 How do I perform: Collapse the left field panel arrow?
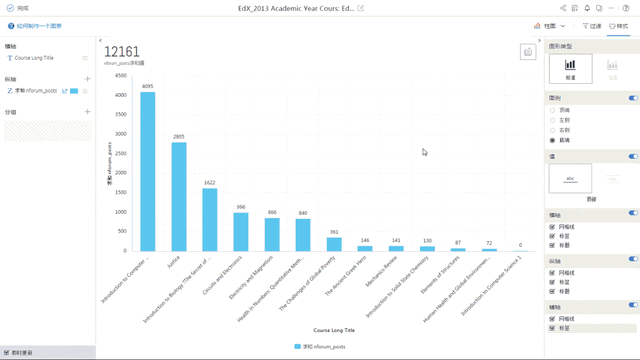(100, 40)
